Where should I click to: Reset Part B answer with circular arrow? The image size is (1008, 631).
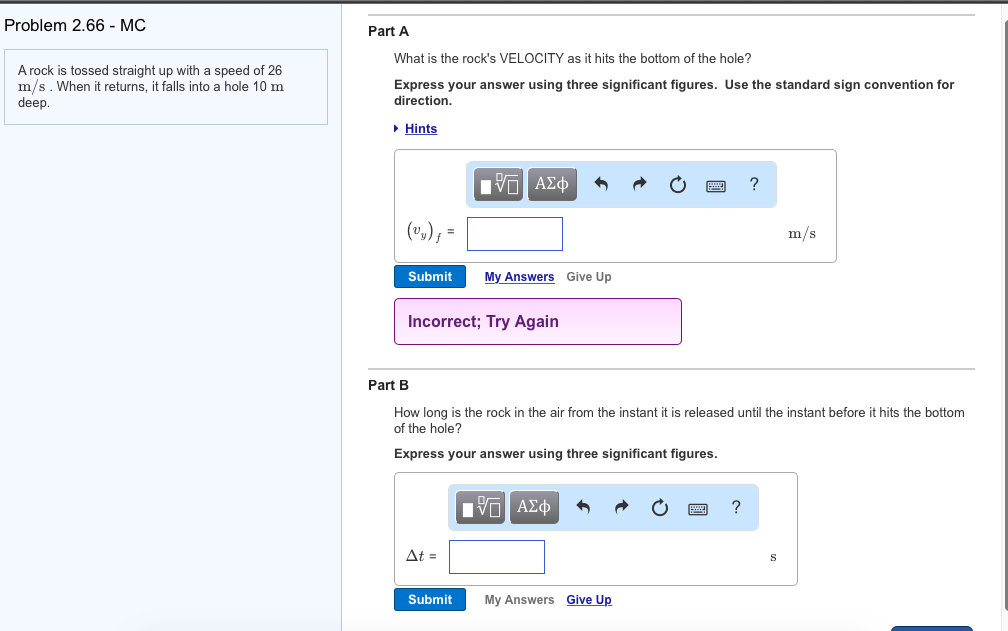659,508
